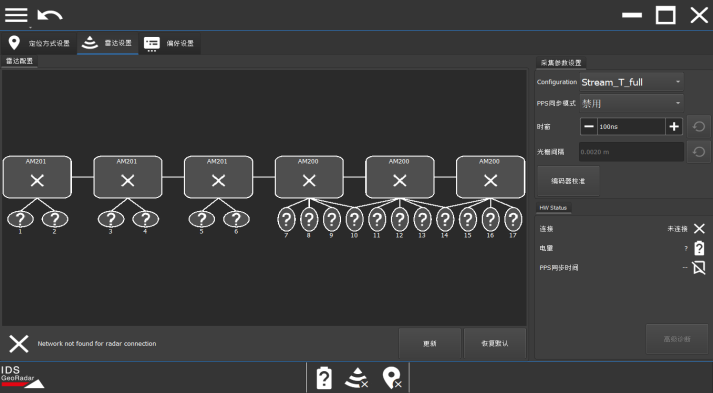The image size is (713, 393).
Task: Click antenna channel 7 question mark icon
Action: point(286,220)
